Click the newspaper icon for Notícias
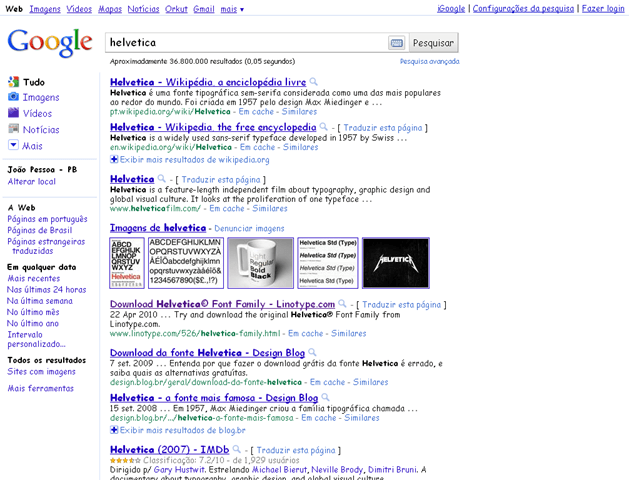 click(13, 129)
